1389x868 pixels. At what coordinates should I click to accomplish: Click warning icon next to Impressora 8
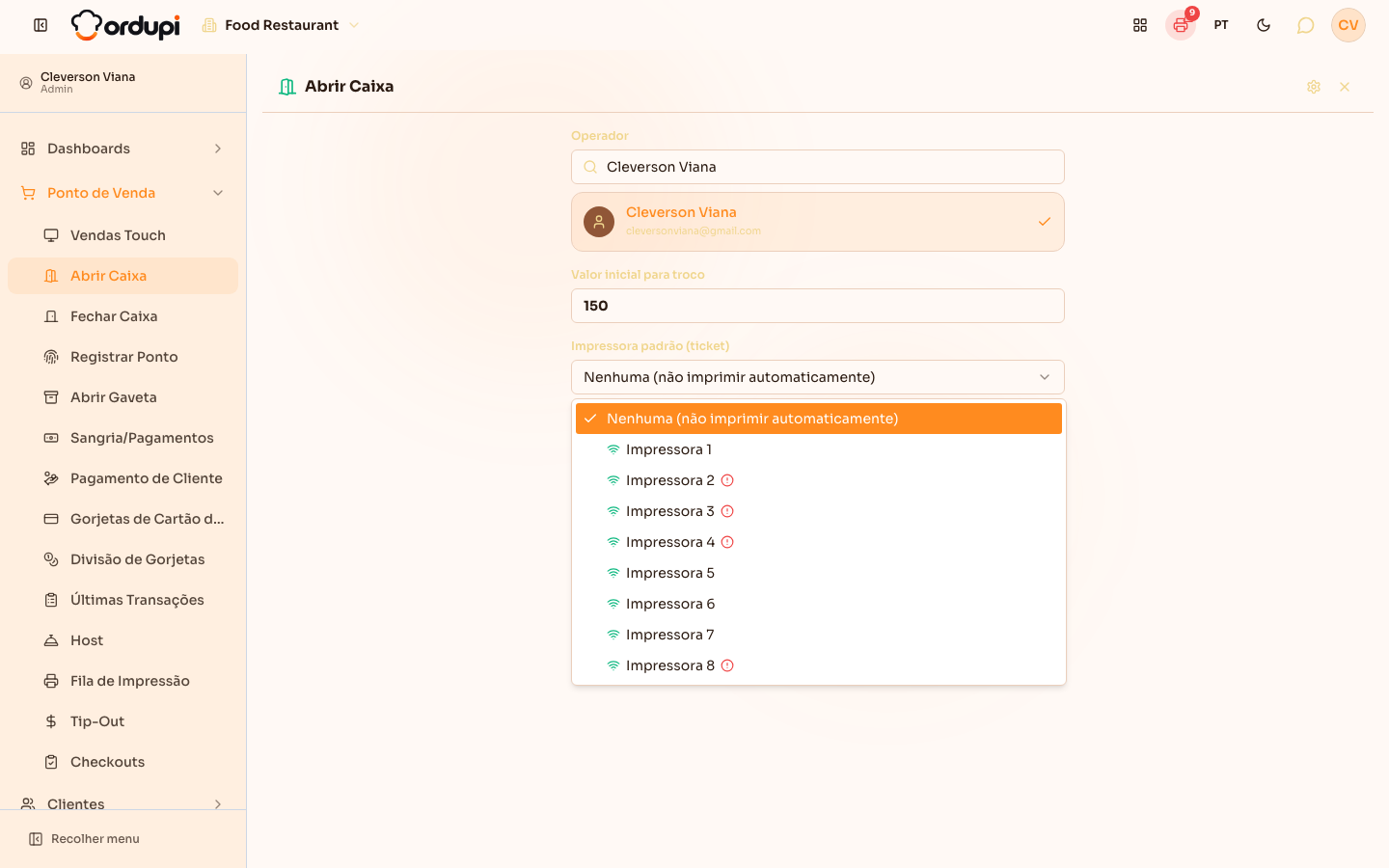pyautogui.click(x=728, y=665)
